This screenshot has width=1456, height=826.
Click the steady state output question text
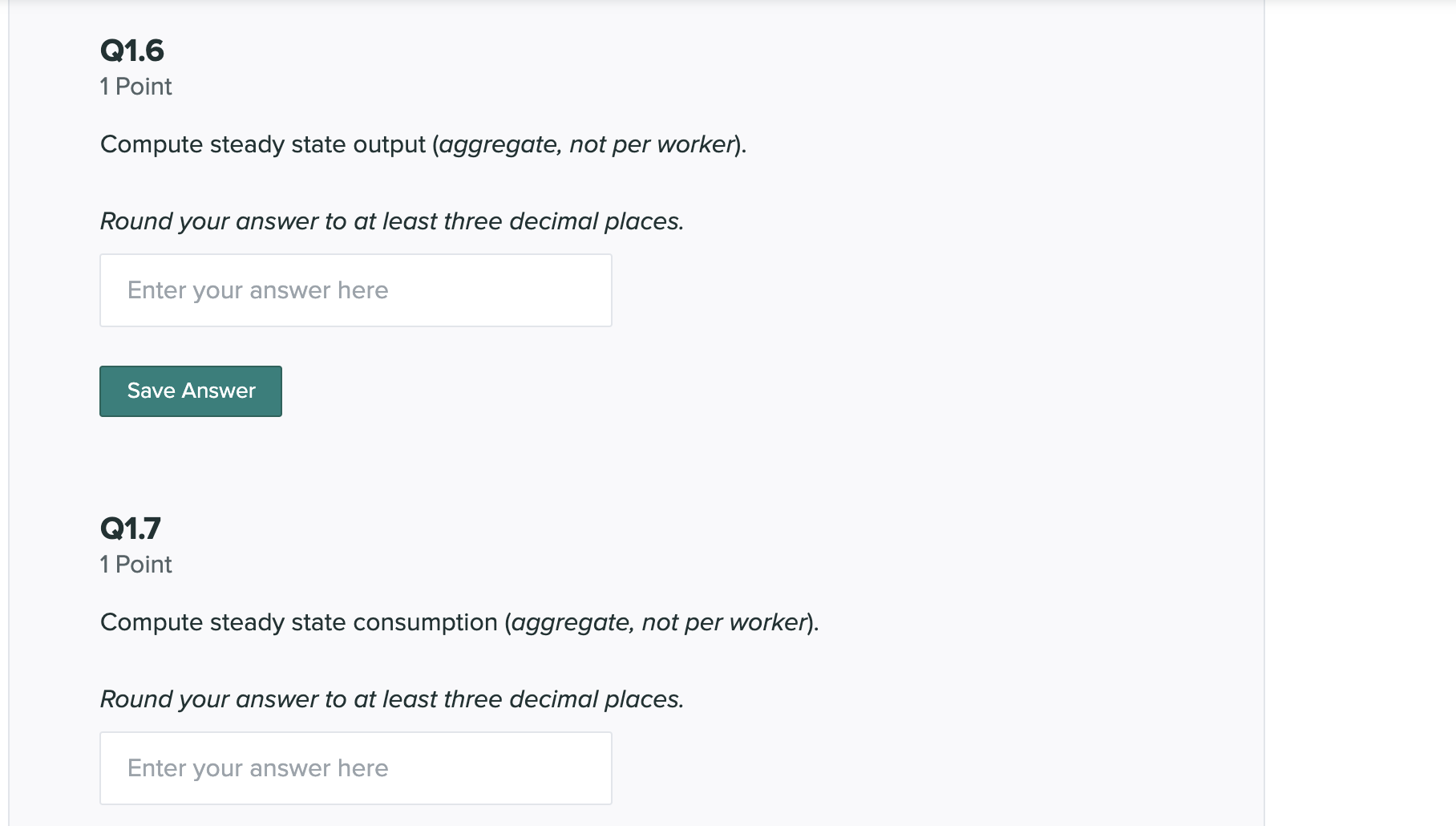click(422, 144)
